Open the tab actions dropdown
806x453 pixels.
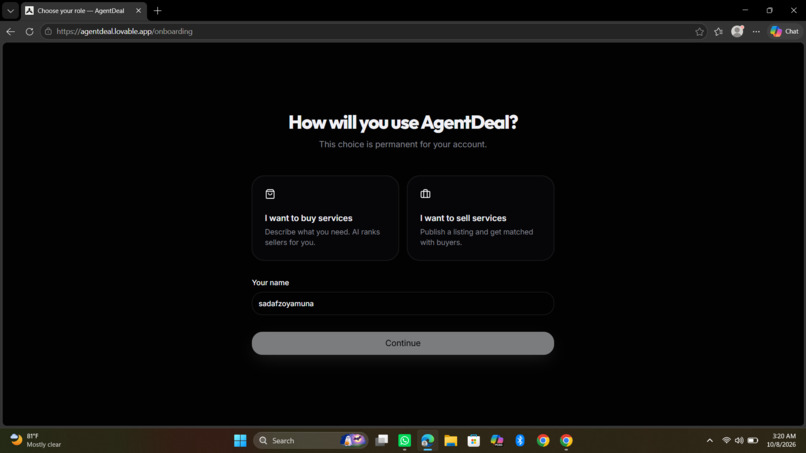point(10,10)
